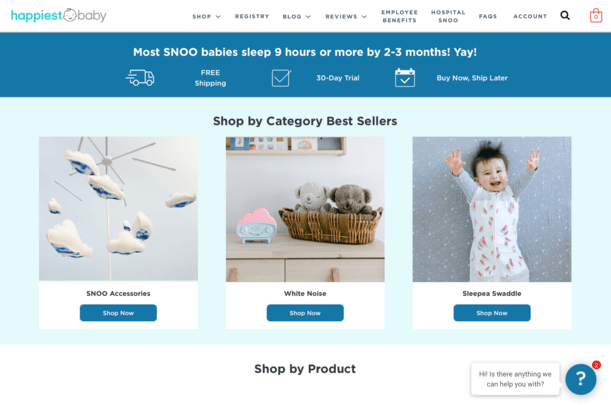Click the free shipping truck icon
611x405 pixels.
pos(140,78)
